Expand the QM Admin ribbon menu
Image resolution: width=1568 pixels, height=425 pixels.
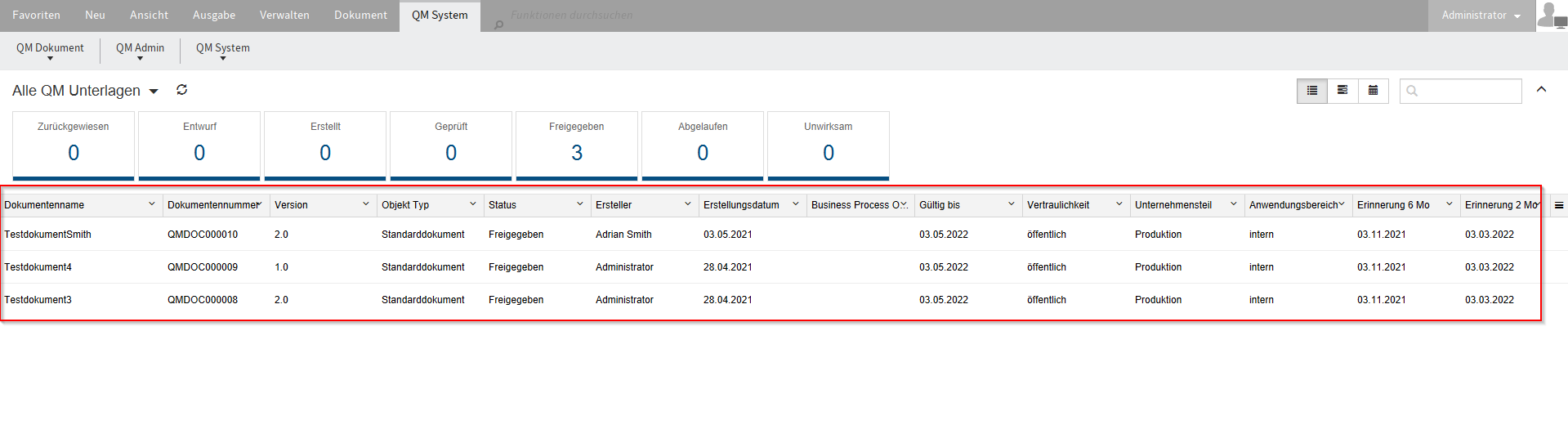(x=140, y=51)
